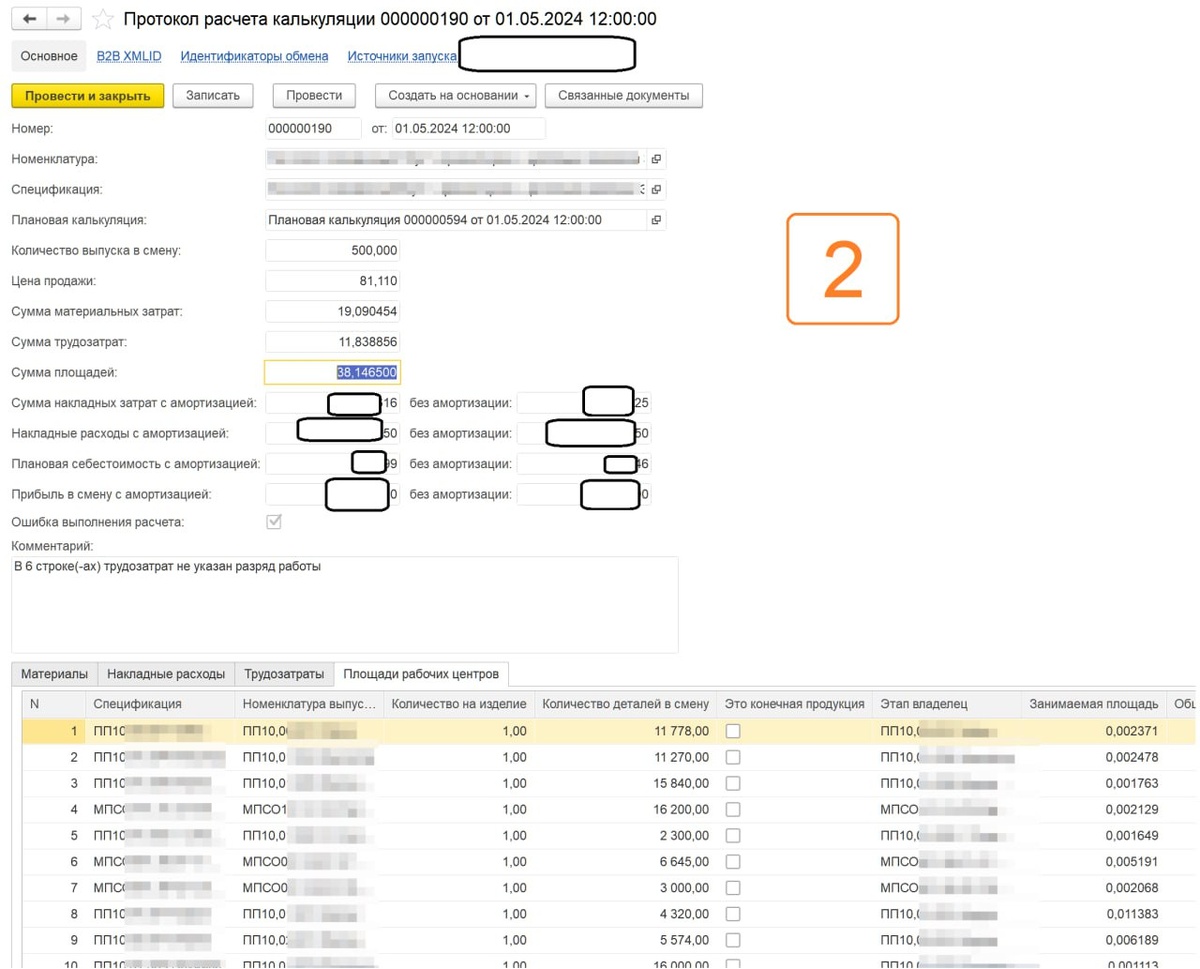Check Это конечная продукция in row 1
The image size is (1200, 969).
[x=733, y=732]
